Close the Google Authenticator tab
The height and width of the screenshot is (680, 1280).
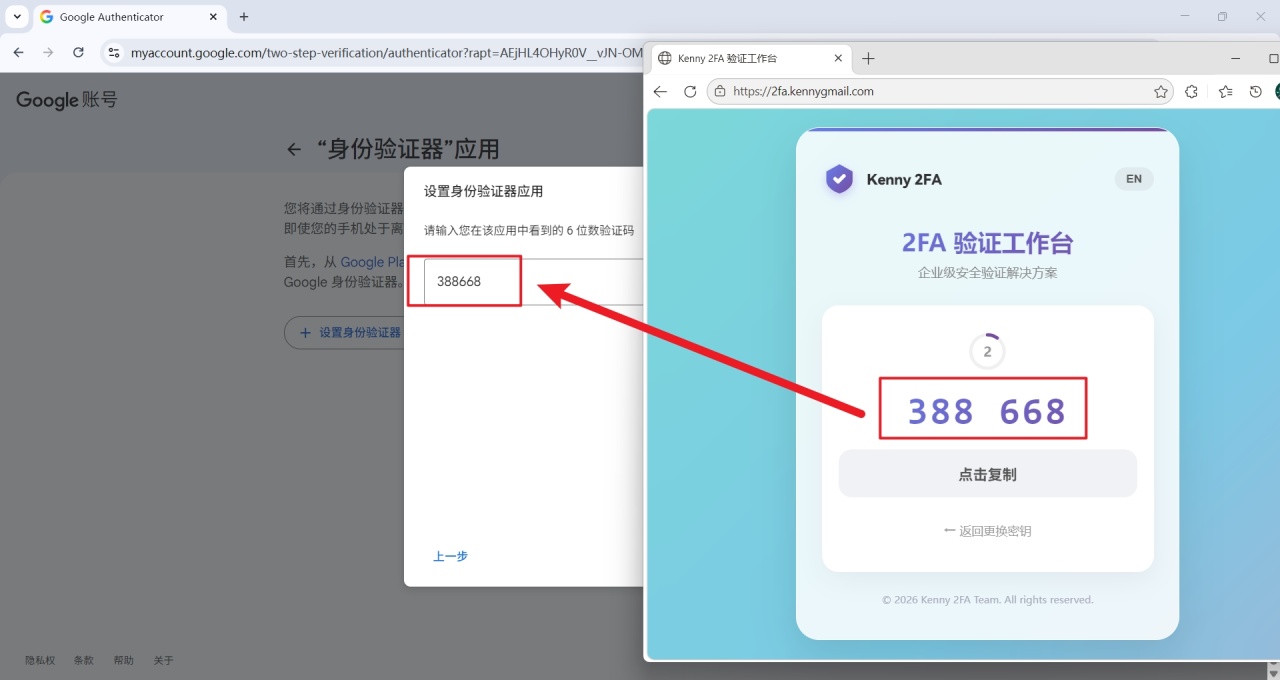pos(213,17)
